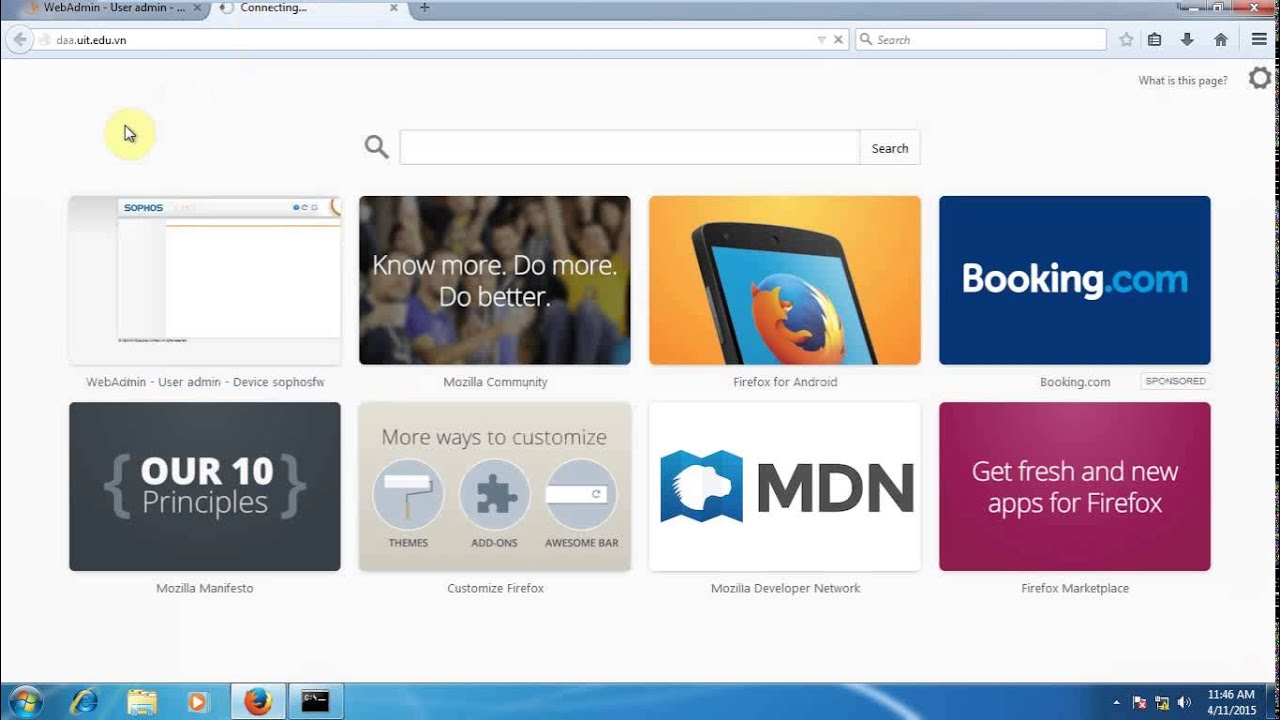Screen dimensions: 1280x720
Task: Close the Connecting tab
Action: [394, 8]
